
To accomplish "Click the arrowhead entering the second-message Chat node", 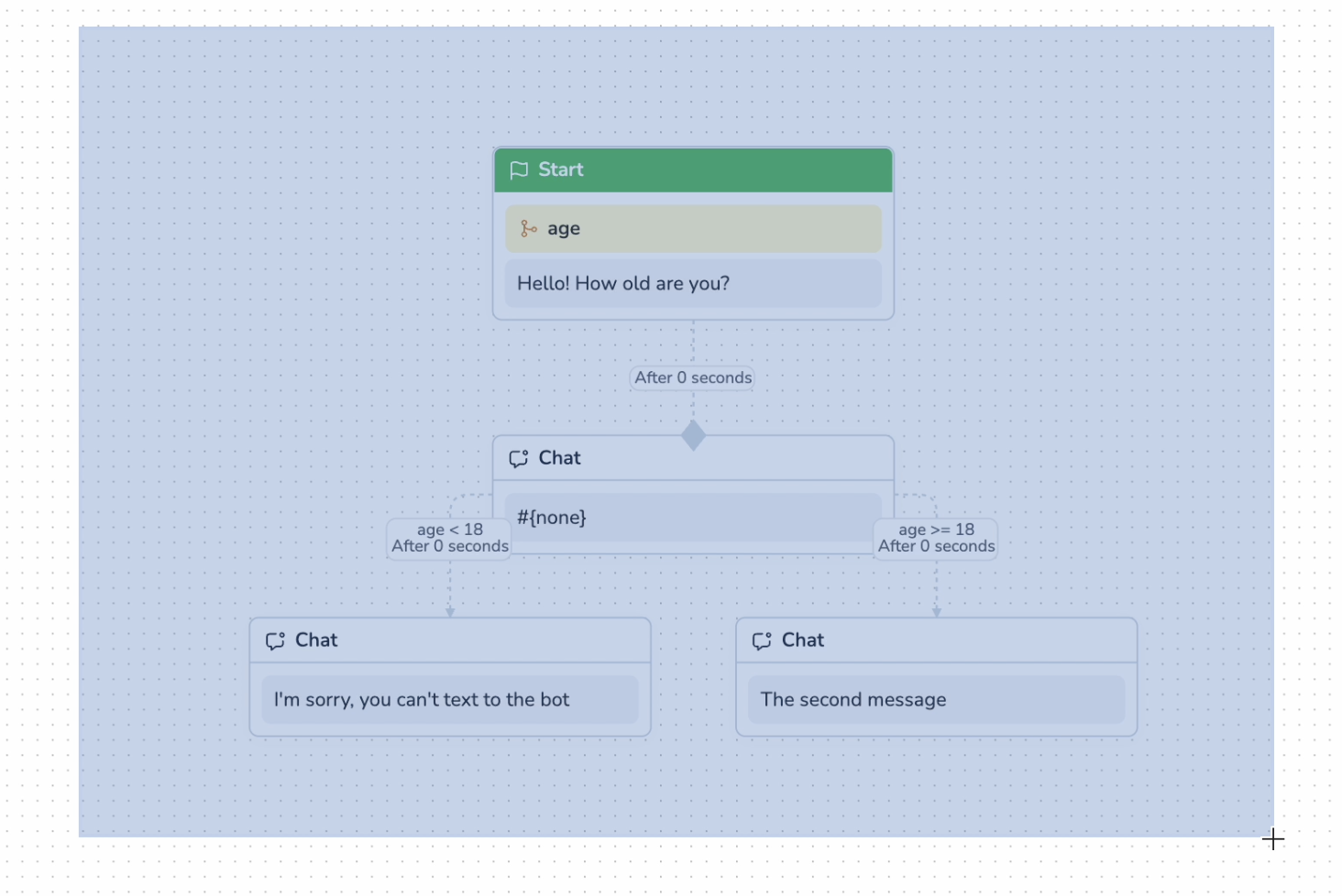I will [x=937, y=612].
